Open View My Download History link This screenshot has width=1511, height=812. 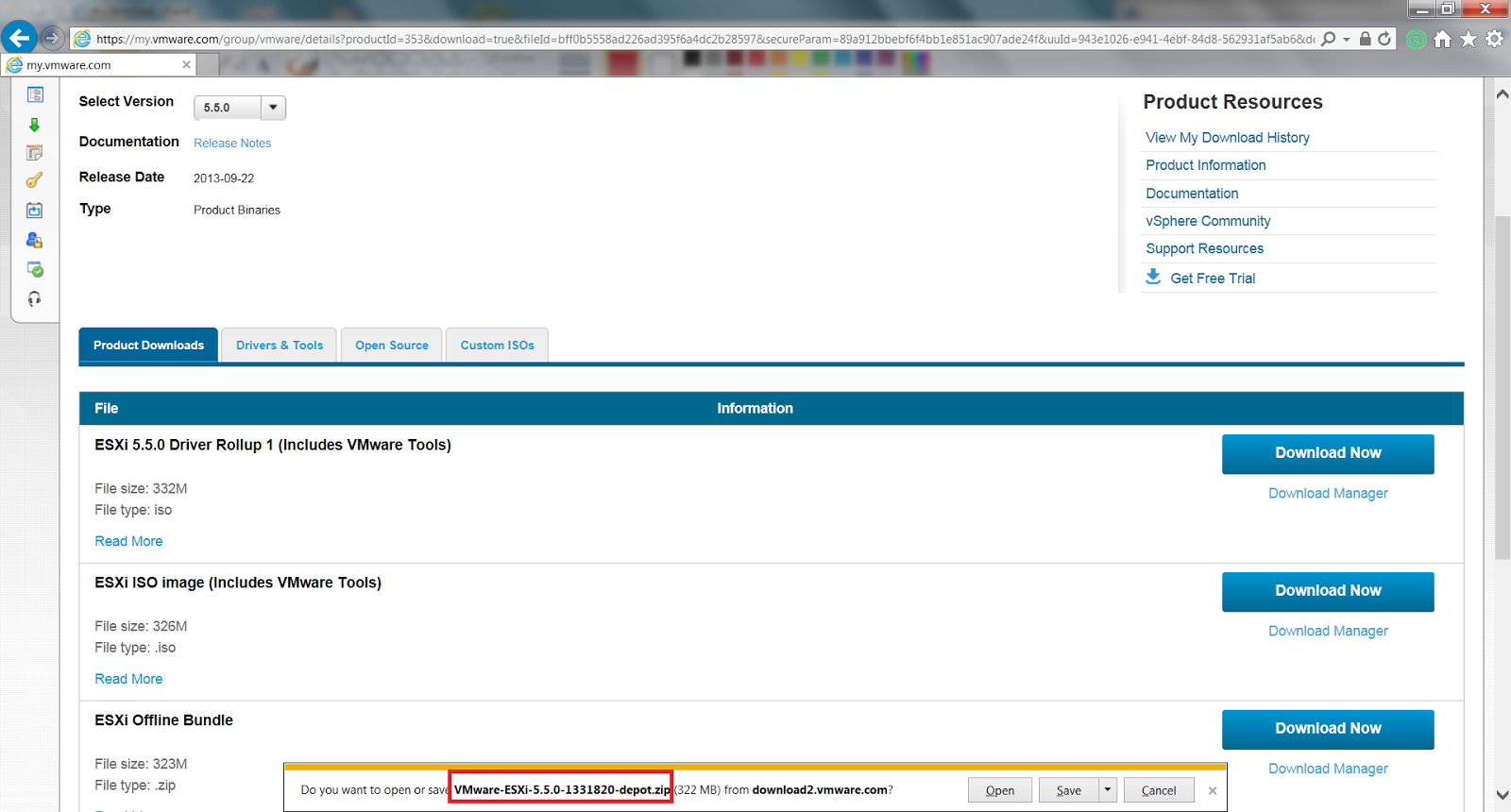coord(1228,138)
